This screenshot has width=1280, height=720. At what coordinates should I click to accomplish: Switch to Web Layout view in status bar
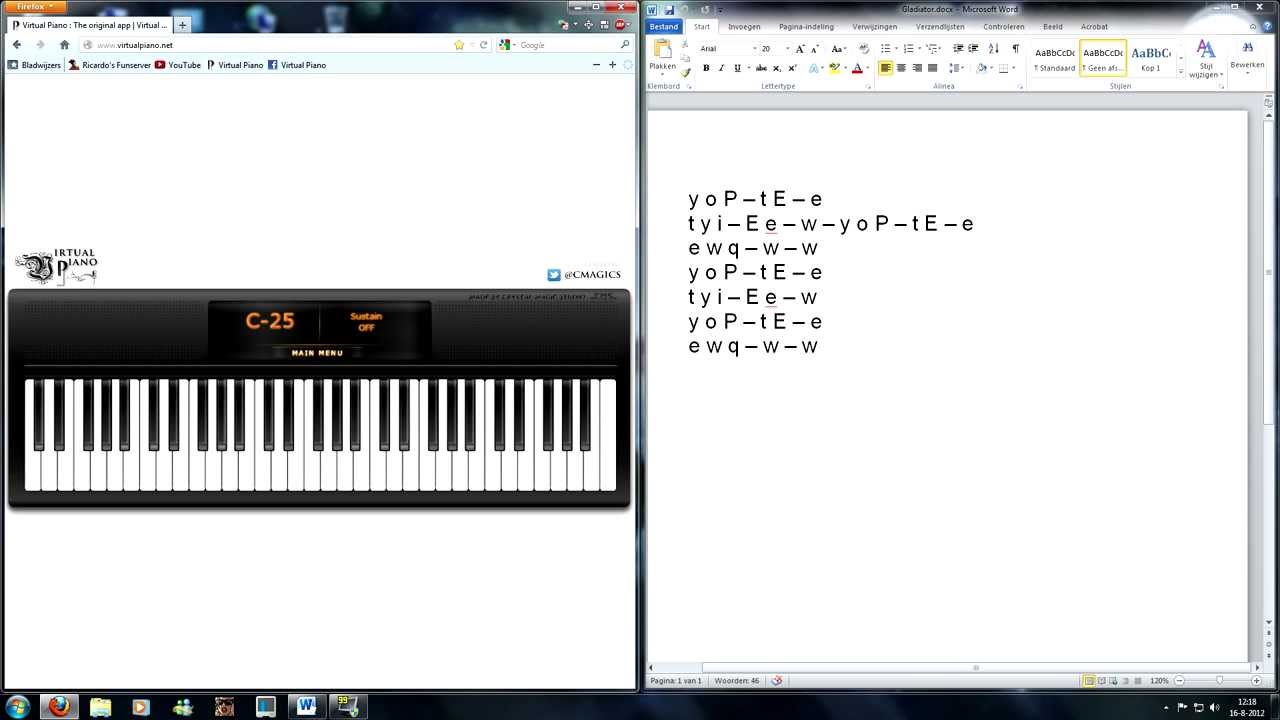click(1115, 680)
